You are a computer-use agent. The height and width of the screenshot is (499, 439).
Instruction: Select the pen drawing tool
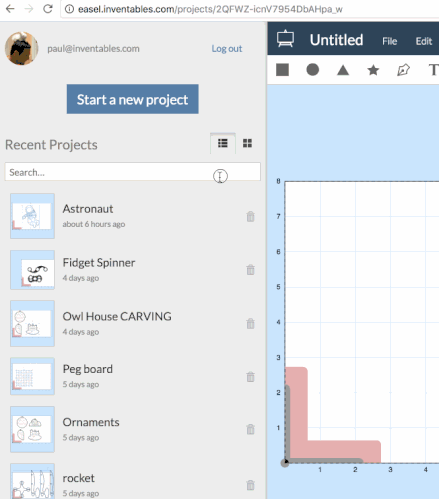point(403,70)
